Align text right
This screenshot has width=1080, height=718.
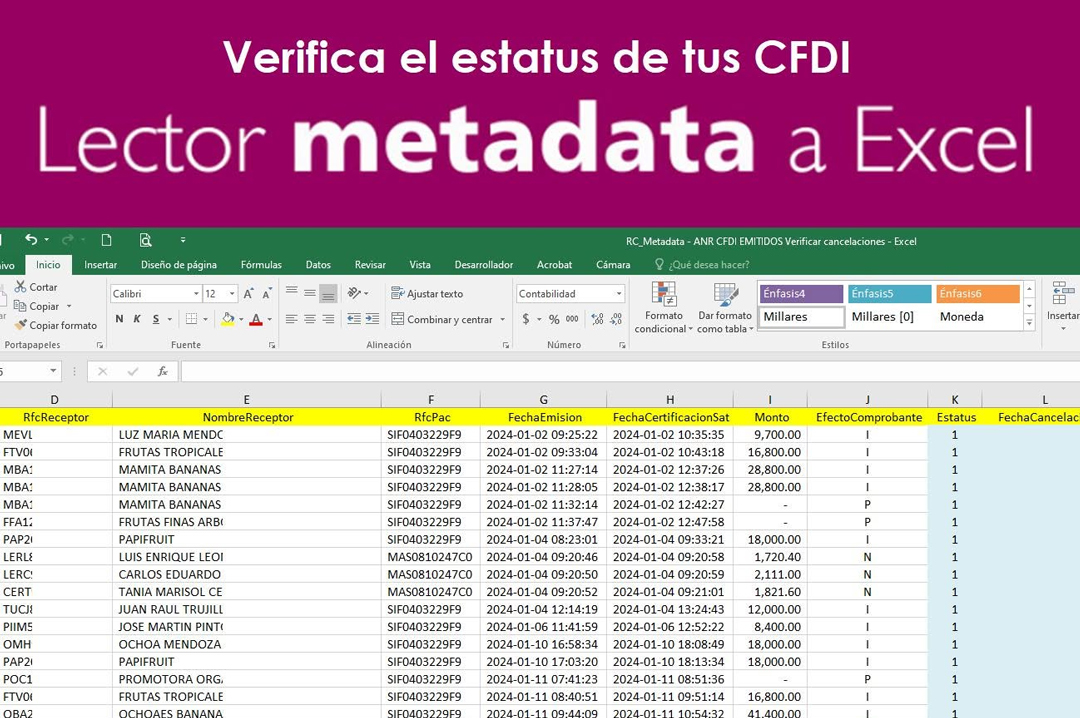(329, 319)
